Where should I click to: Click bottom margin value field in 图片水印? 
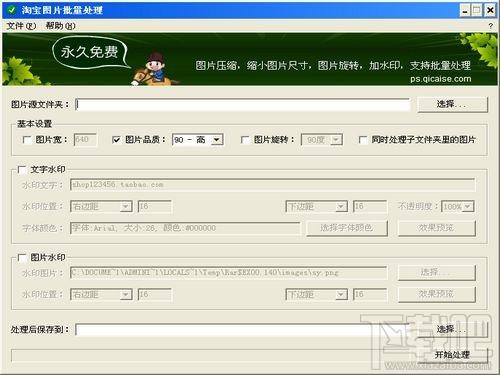pyautogui.click(x=370, y=295)
